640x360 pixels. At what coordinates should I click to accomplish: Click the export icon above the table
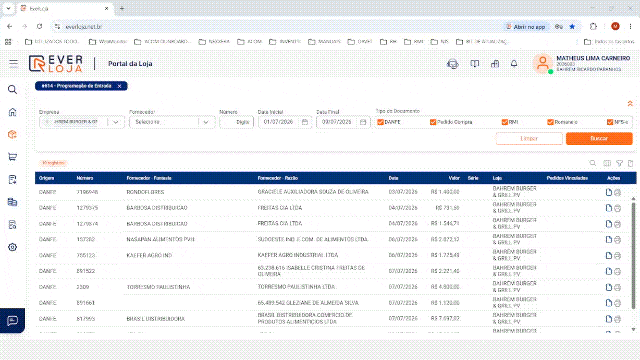click(x=631, y=163)
